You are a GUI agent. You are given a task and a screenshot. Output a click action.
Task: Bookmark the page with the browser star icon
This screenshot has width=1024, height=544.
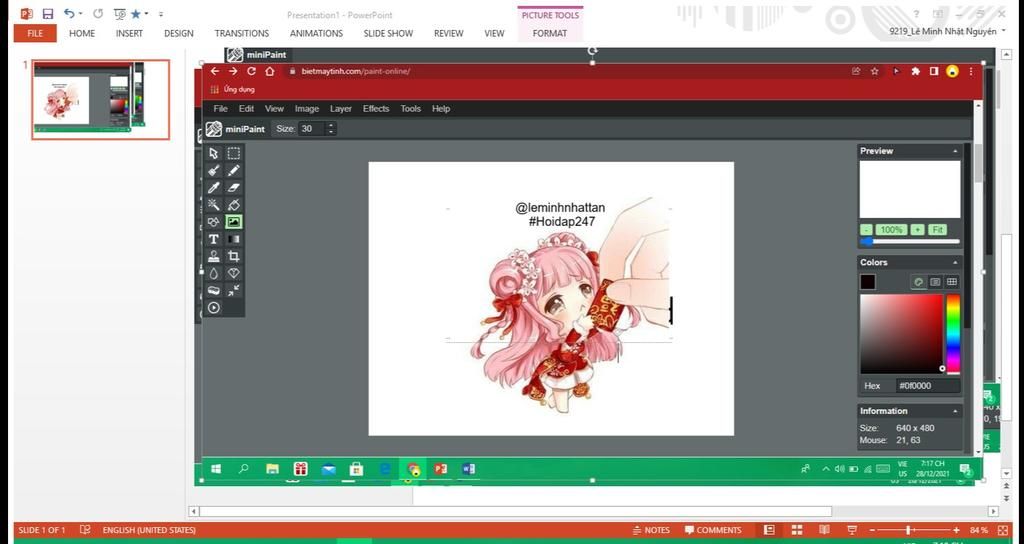pos(874,71)
